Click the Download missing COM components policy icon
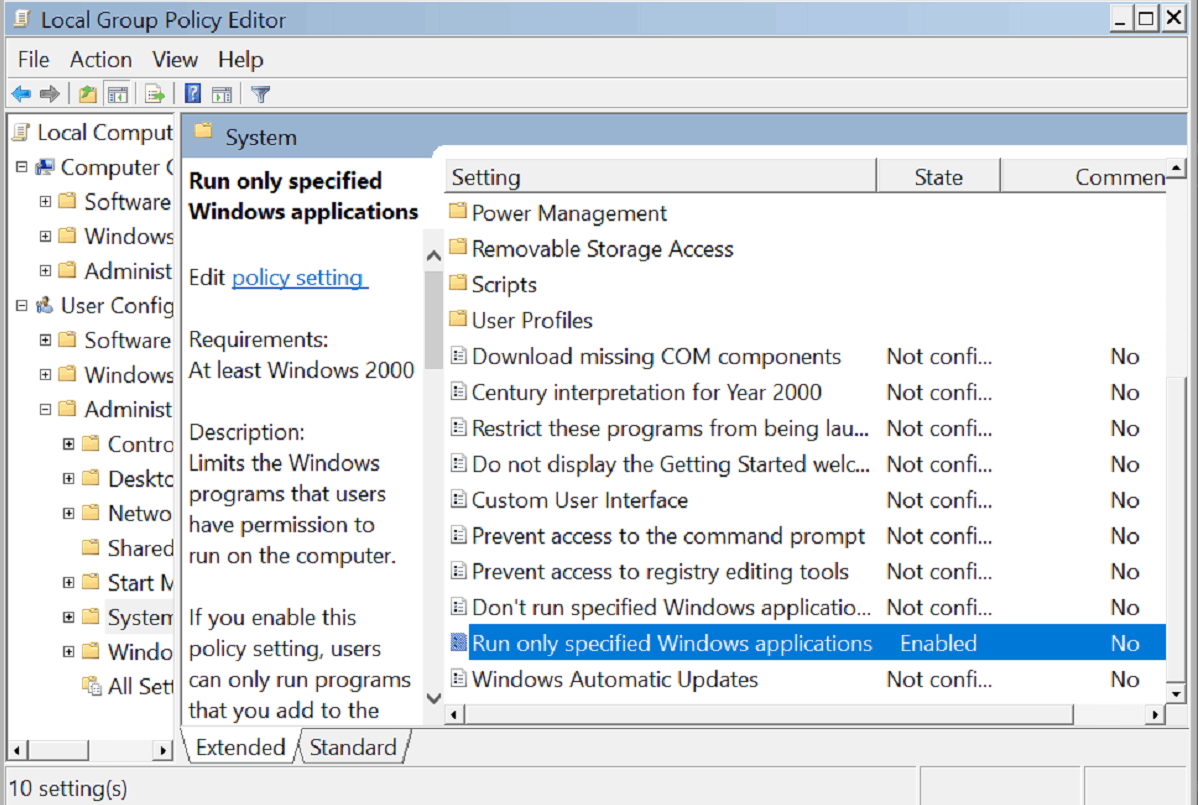The image size is (1198, 805). click(458, 355)
